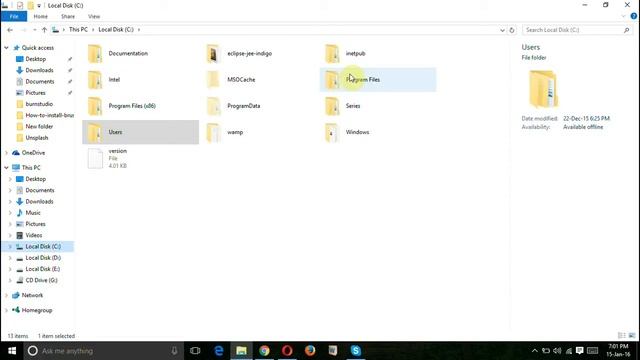Expand the ribbon chevron
Screen dimensions: 640x360
tap(623, 16)
